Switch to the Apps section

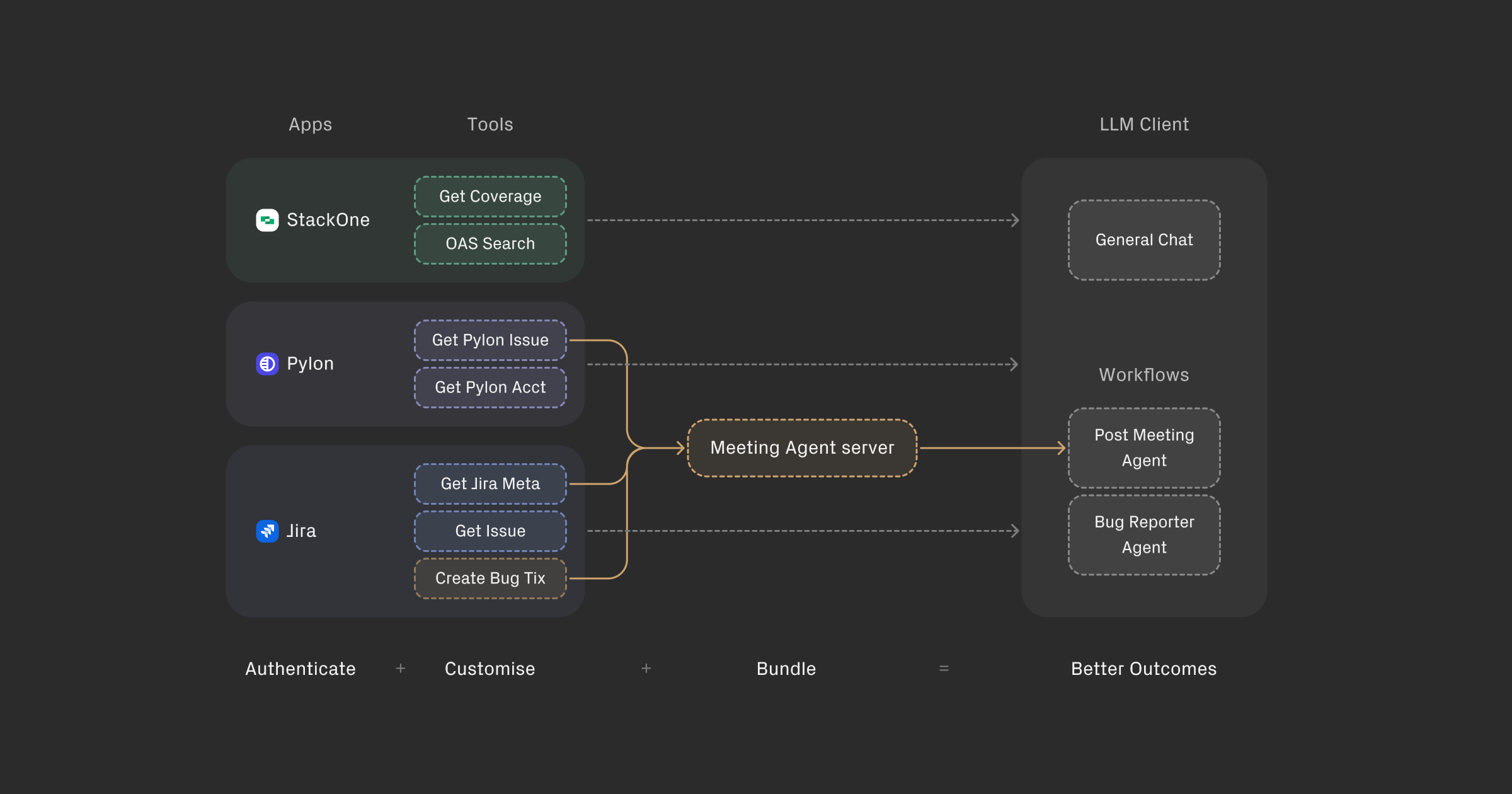click(310, 124)
